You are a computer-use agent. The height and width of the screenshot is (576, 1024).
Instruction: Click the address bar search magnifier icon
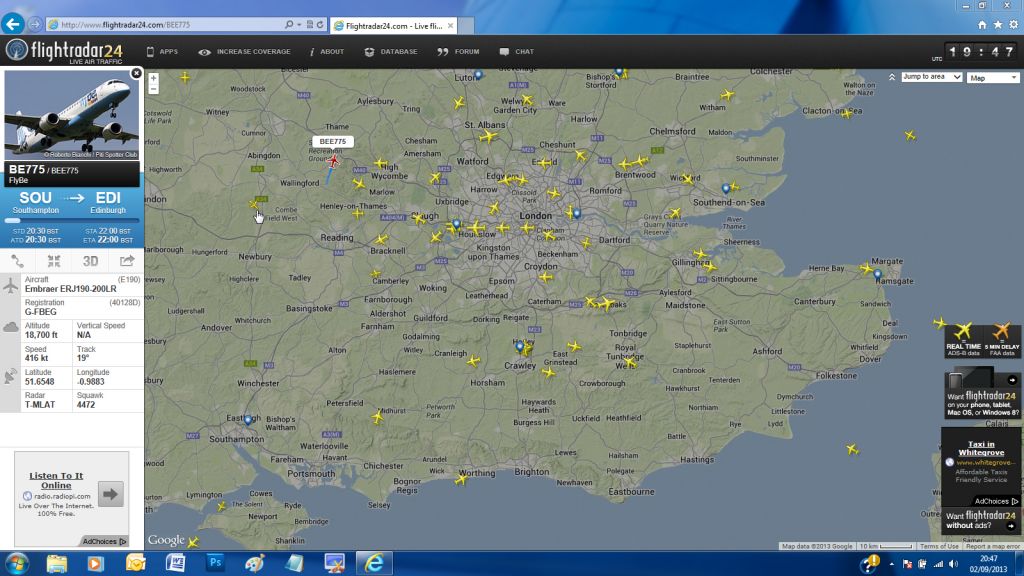(x=289, y=25)
